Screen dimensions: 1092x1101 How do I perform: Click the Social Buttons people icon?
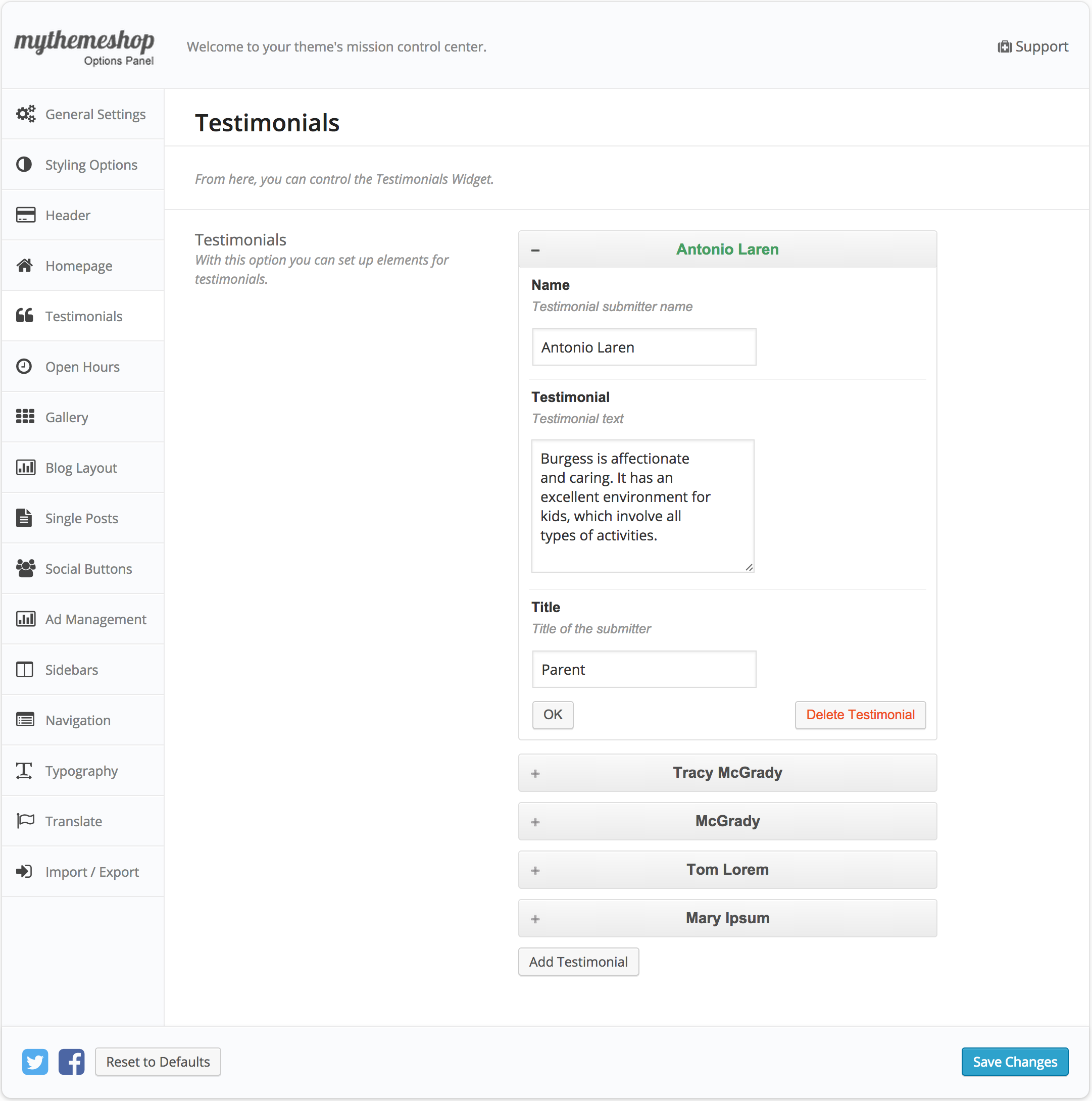click(x=25, y=568)
